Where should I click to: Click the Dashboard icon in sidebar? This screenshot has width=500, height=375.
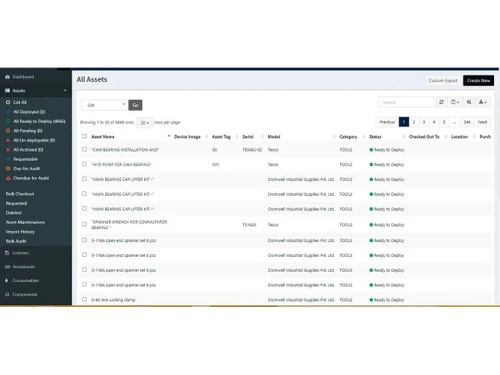7,77
